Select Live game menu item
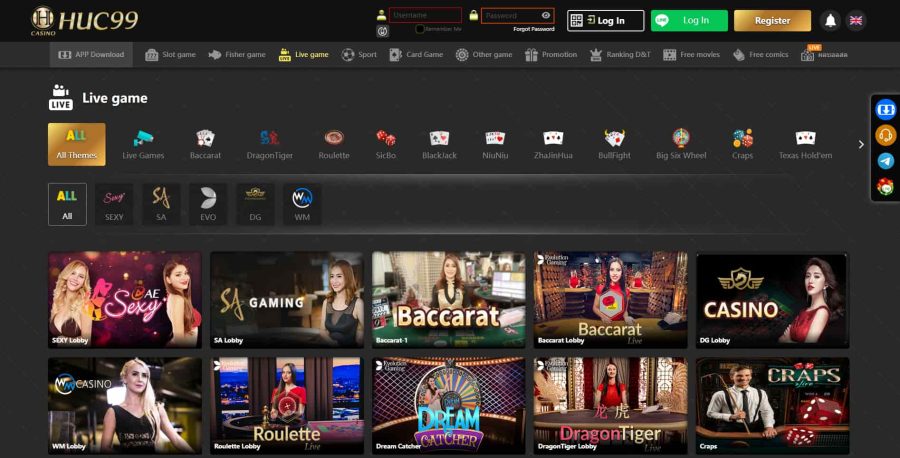 click(304, 55)
